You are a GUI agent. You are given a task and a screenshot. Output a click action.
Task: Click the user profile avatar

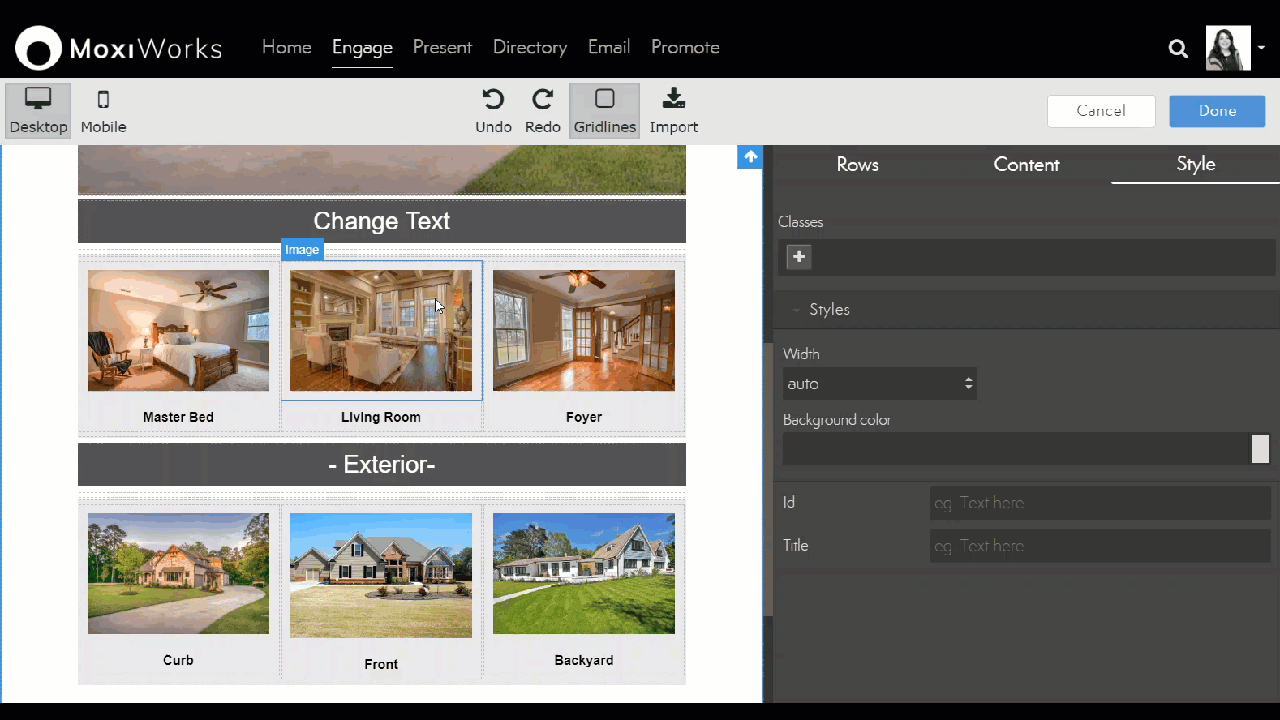point(1228,48)
